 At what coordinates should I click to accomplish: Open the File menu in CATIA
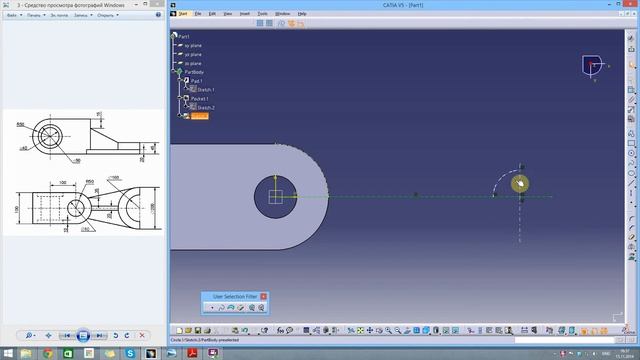(x=198, y=14)
